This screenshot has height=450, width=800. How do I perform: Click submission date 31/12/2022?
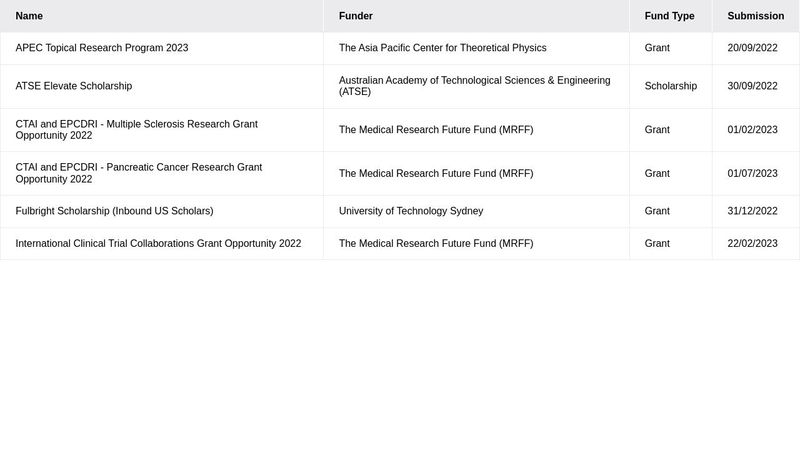coord(752,211)
